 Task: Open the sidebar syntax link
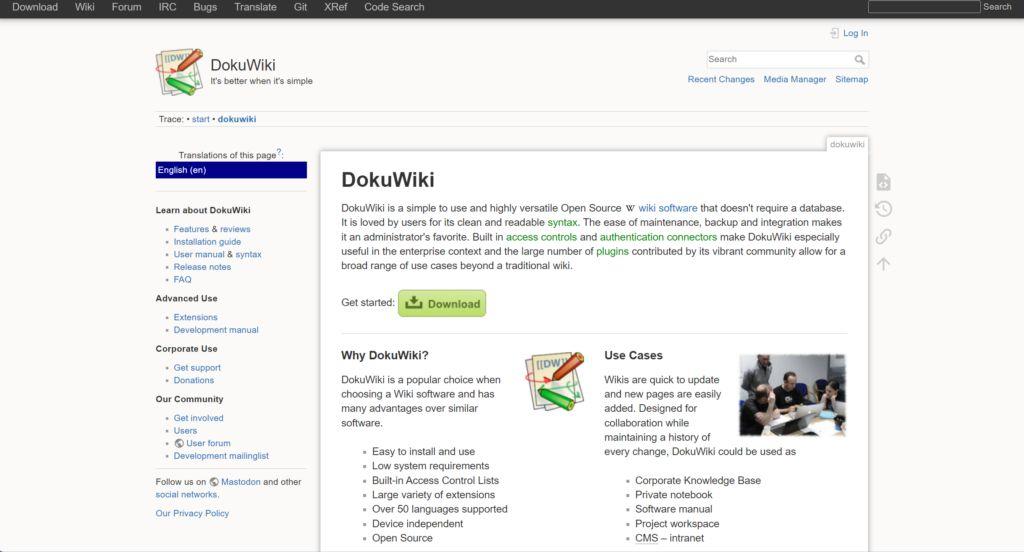248,254
